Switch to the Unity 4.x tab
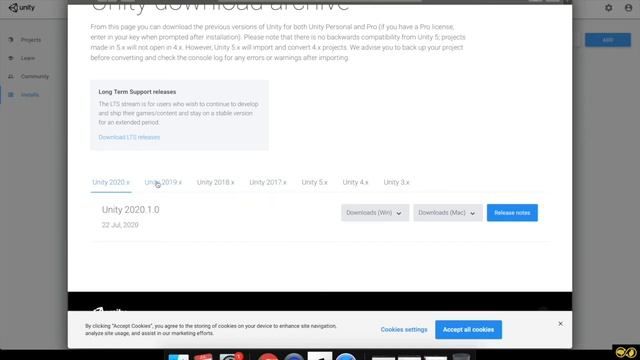 tap(356, 182)
